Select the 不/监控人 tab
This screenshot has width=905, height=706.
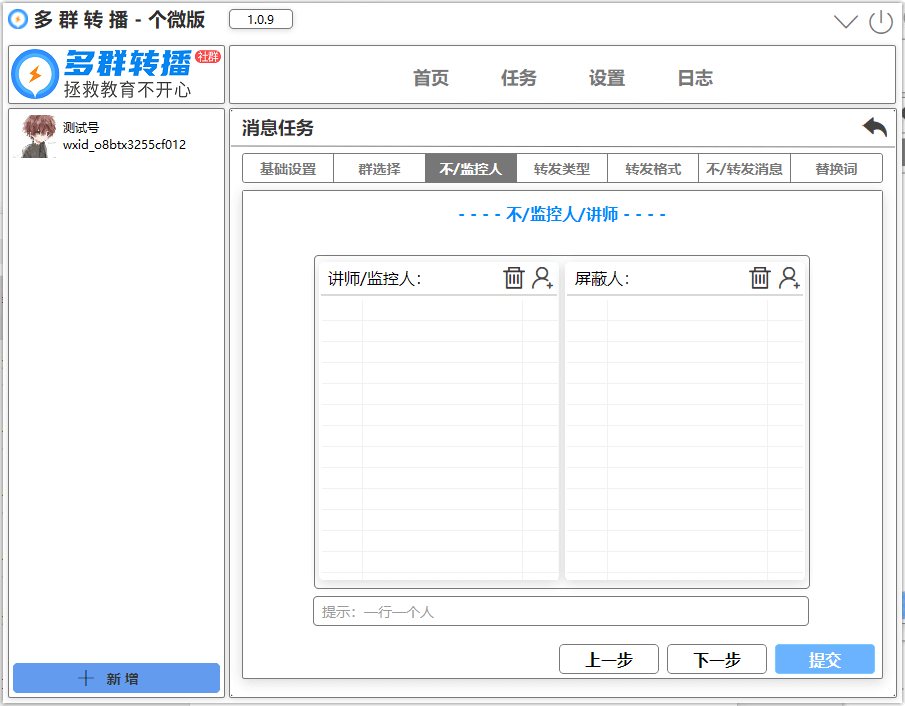(x=470, y=169)
